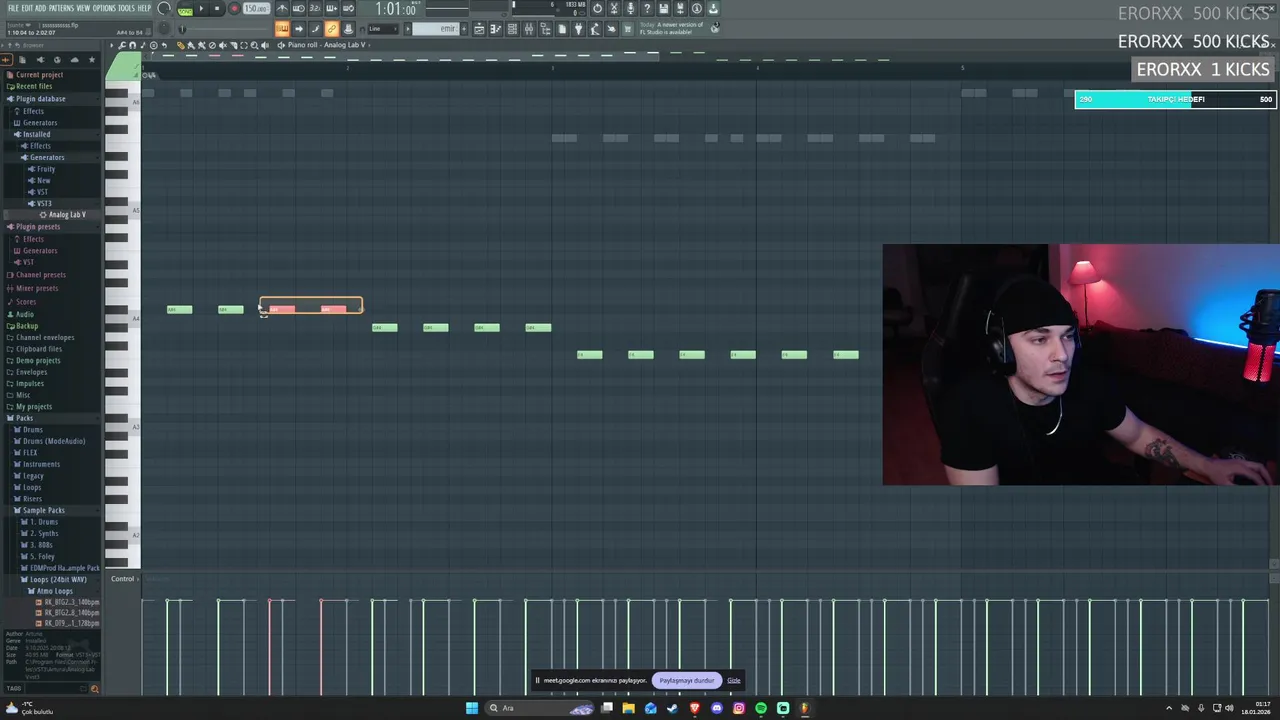Collapse 'Plugin database' folder
Screen dimensions: 1280x720
tap(40, 99)
